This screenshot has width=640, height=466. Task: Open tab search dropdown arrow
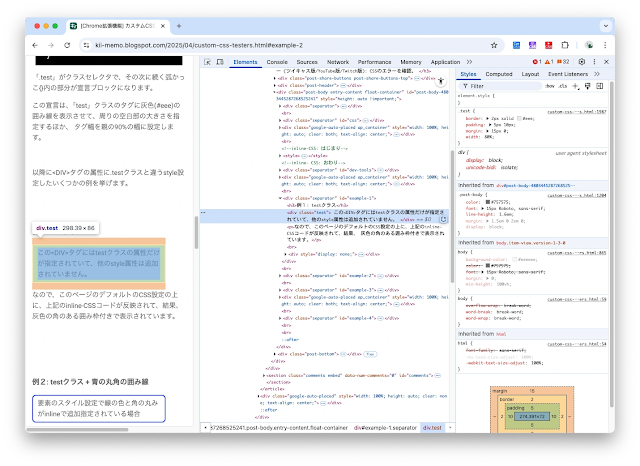[x=606, y=26]
